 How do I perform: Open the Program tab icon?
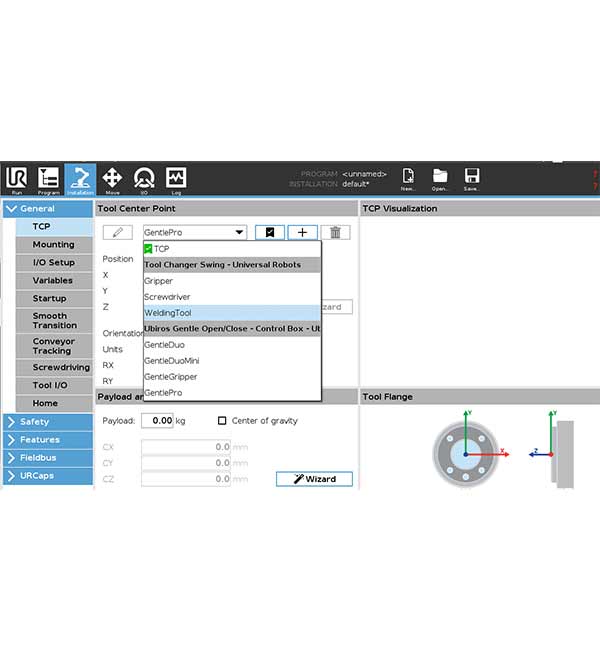point(49,179)
